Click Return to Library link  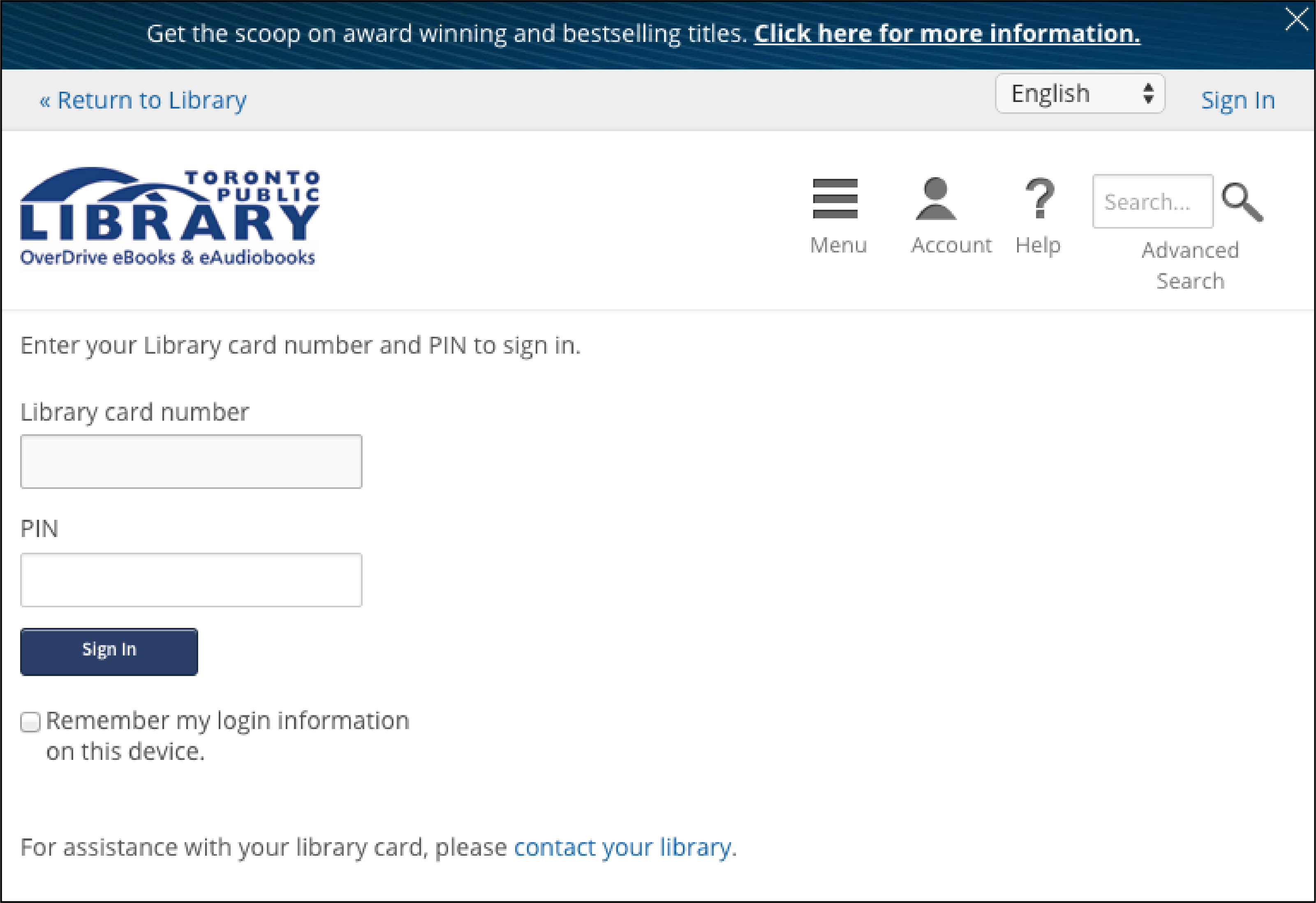tap(142, 99)
